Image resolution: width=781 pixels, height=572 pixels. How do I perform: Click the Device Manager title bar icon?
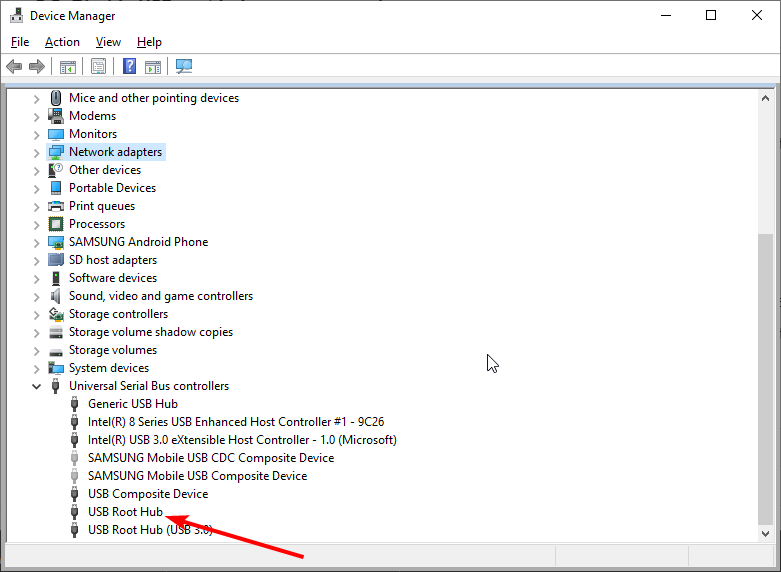pos(16,15)
